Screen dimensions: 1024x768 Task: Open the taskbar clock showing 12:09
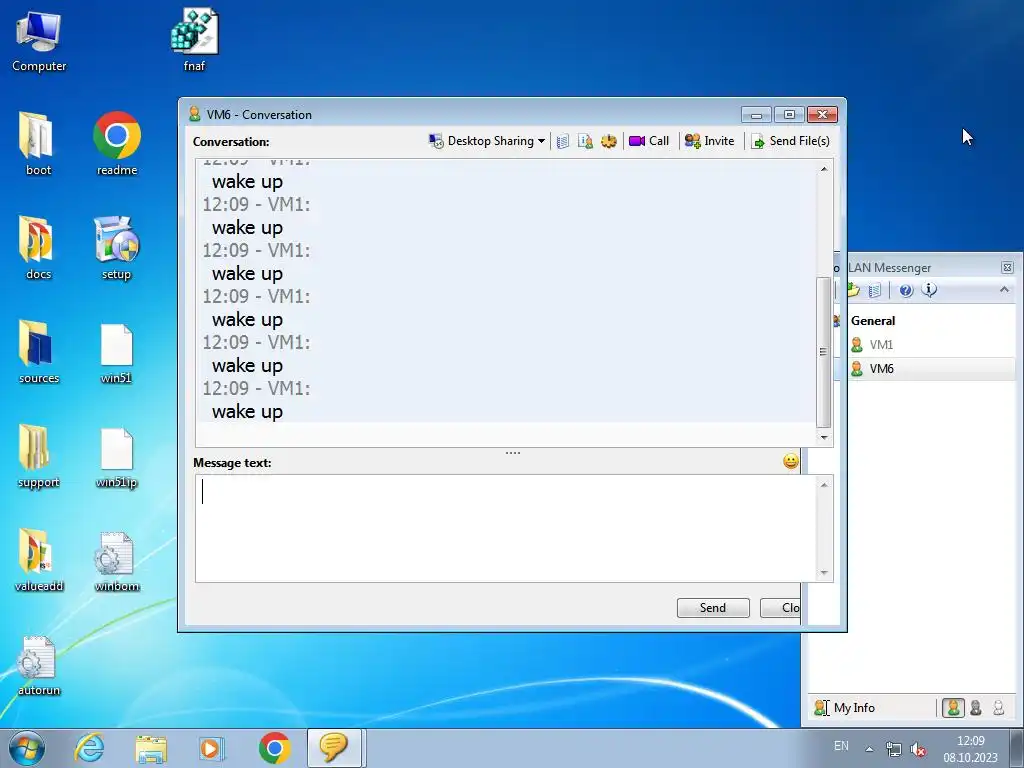pos(970,749)
